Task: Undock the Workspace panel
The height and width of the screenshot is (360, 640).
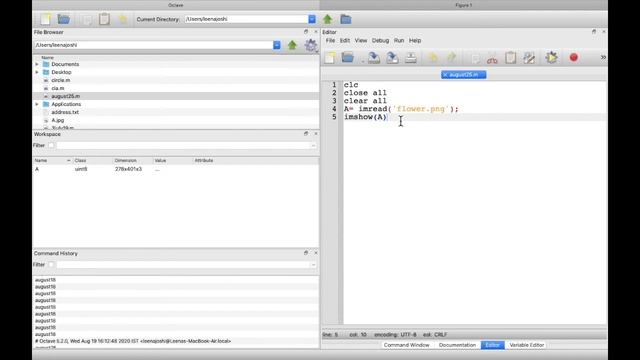Action: tap(306, 133)
